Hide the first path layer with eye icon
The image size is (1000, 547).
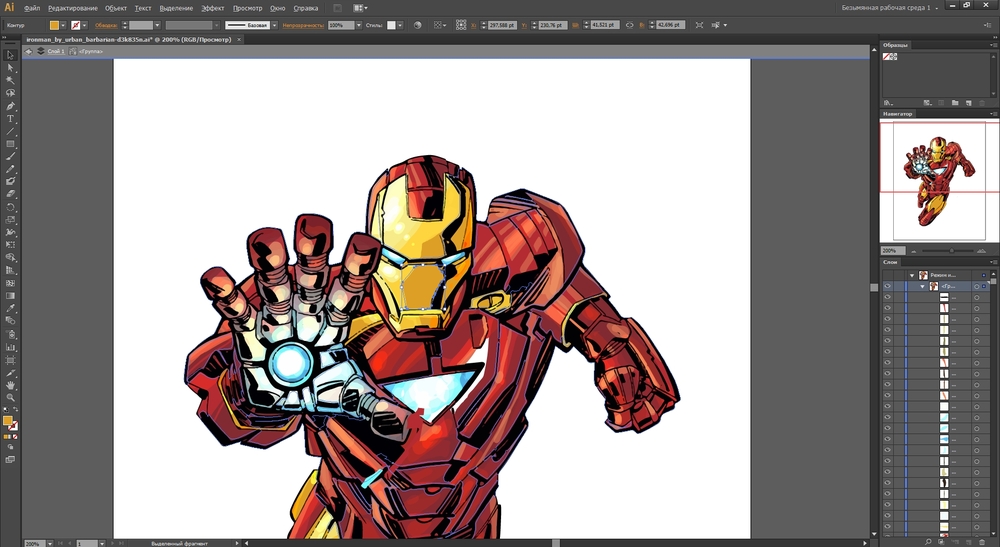(887, 299)
